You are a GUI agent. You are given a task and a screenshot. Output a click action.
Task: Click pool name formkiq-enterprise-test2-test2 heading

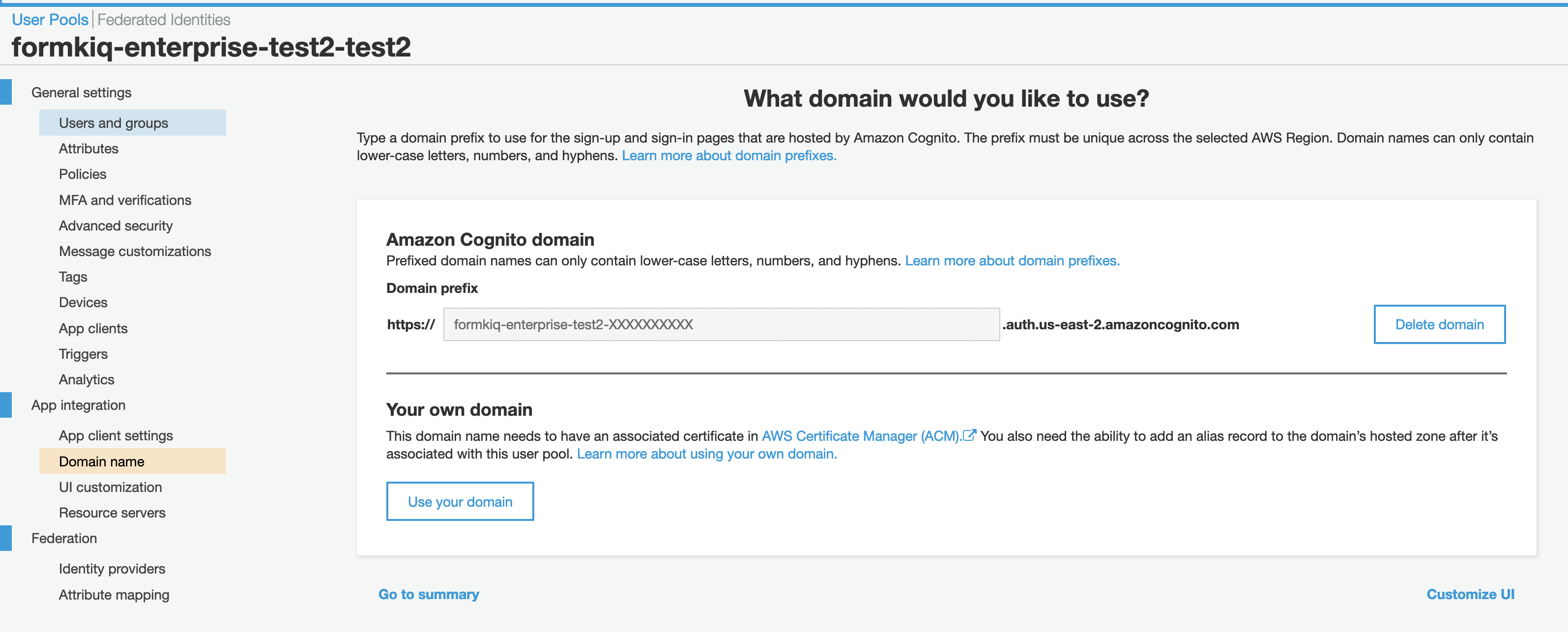211,47
